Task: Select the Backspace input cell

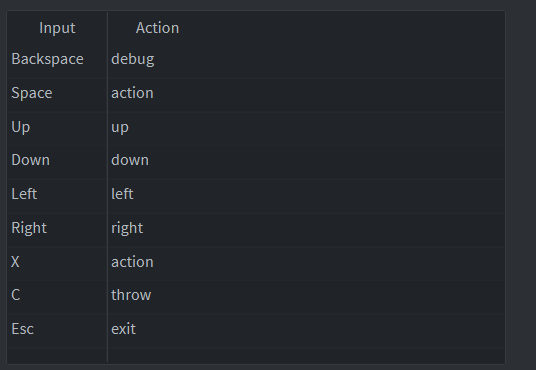Action: coord(57,59)
